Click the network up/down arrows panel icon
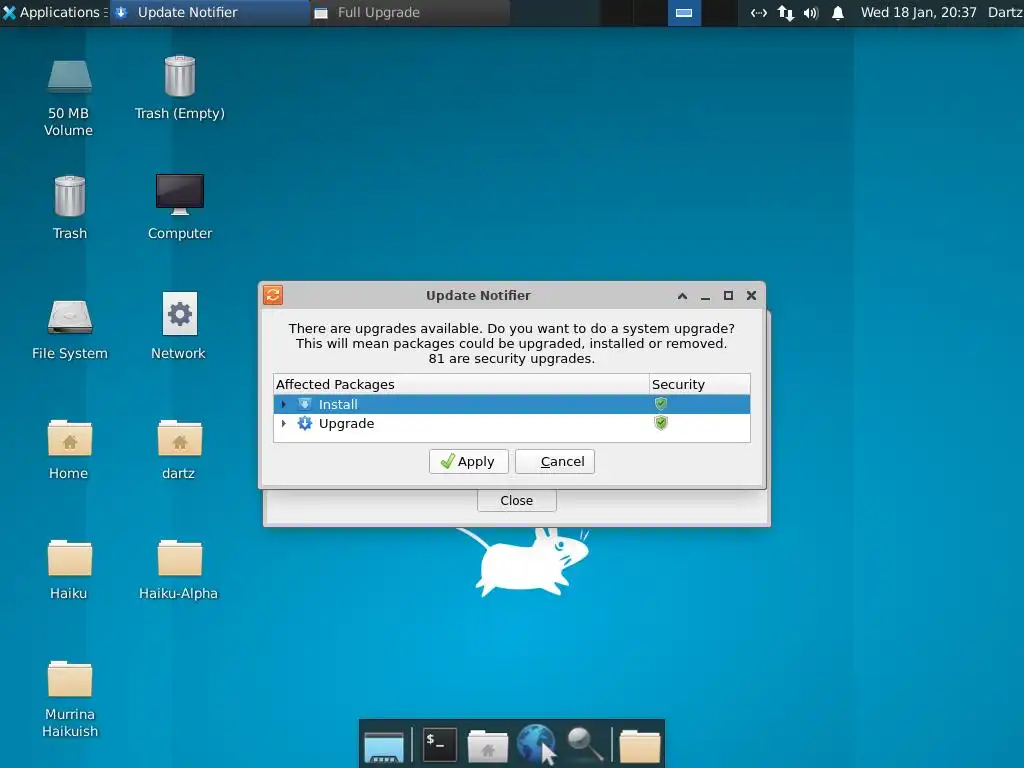1024x768 pixels. (x=786, y=13)
